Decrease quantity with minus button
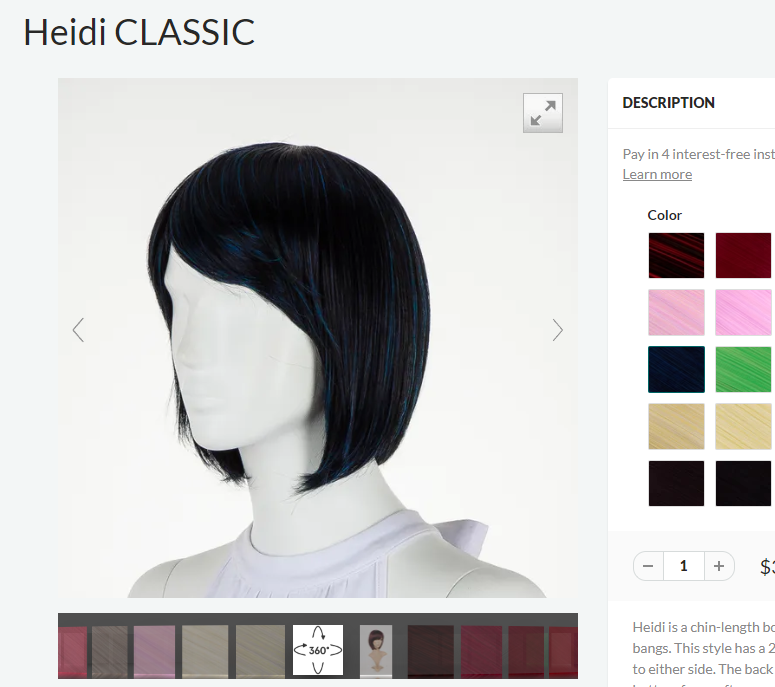The height and width of the screenshot is (687, 775). click(x=648, y=566)
